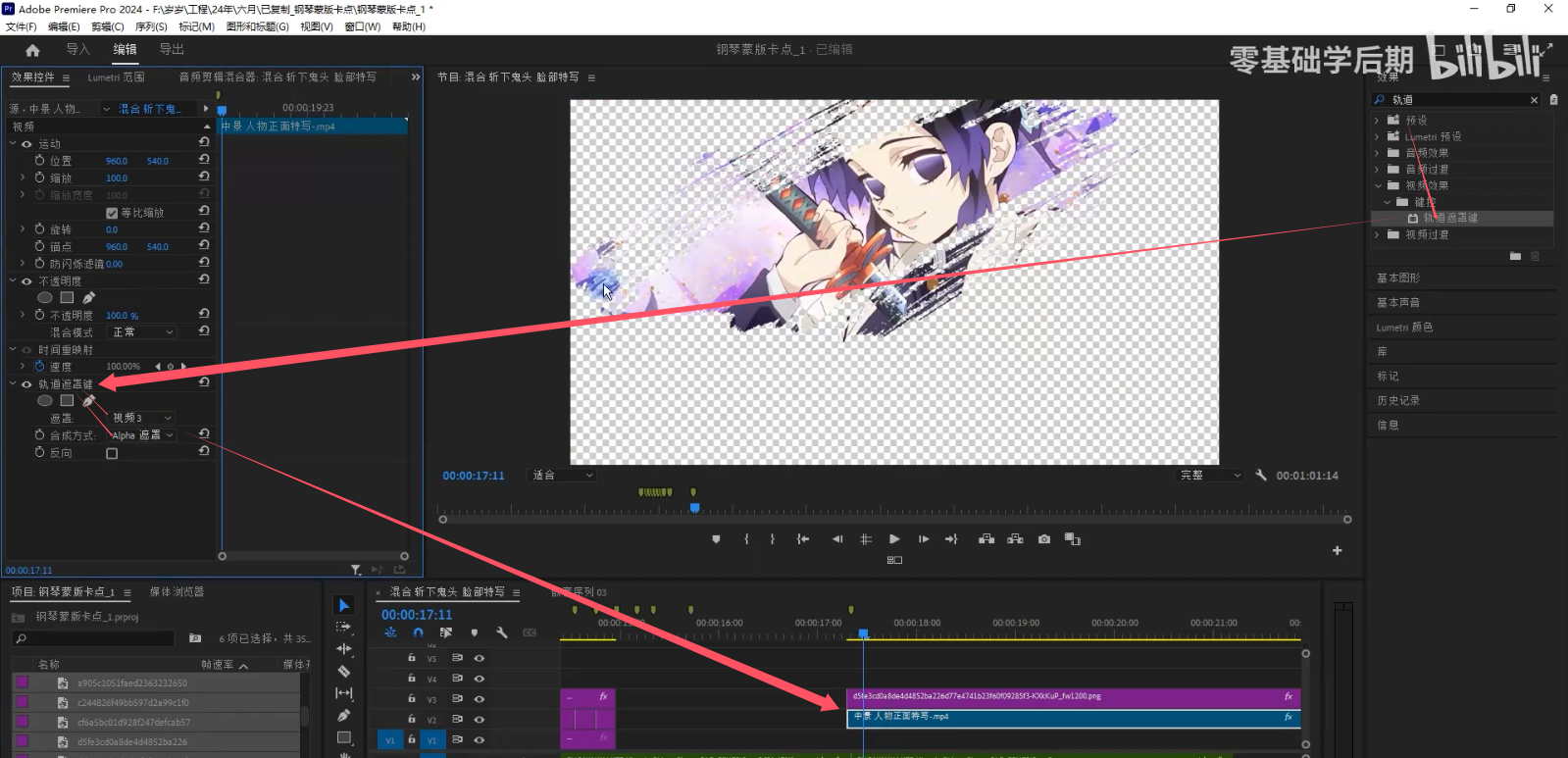The image size is (1568, 758).
Task: Go to In point in program monitor
Action: [x=803, y=539]
